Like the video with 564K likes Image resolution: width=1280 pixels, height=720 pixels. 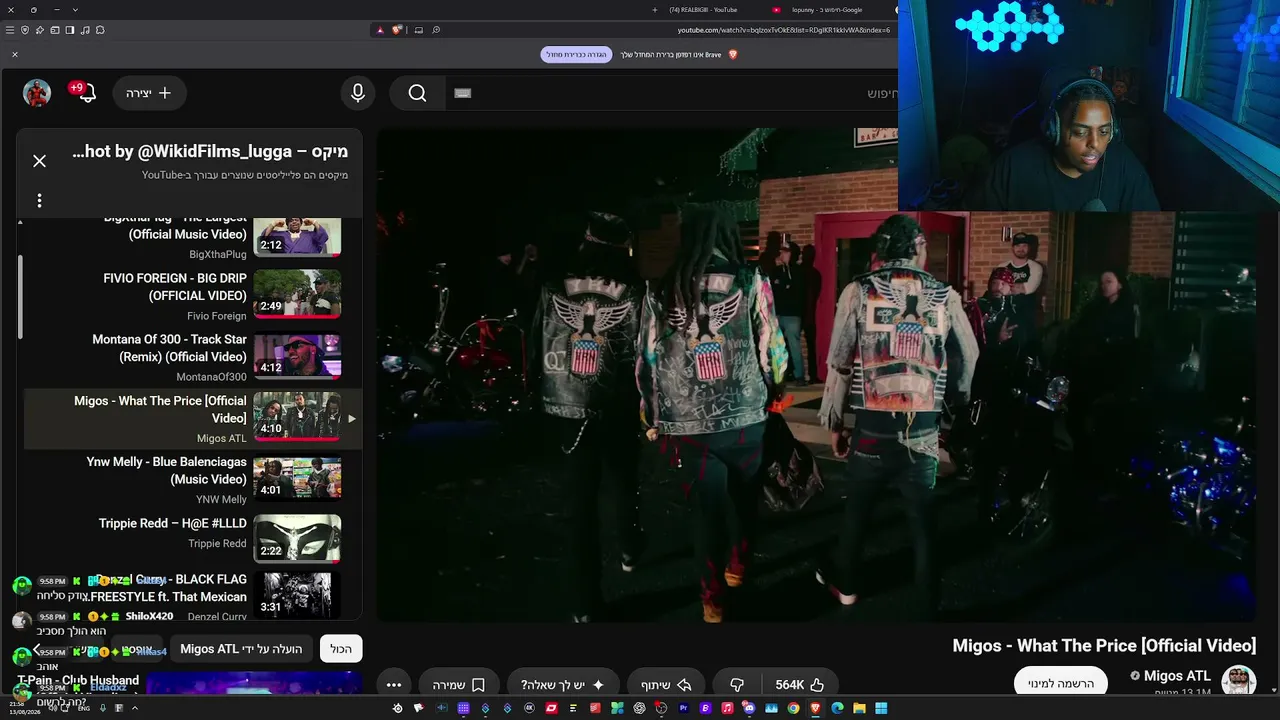[x=800, y=685]
